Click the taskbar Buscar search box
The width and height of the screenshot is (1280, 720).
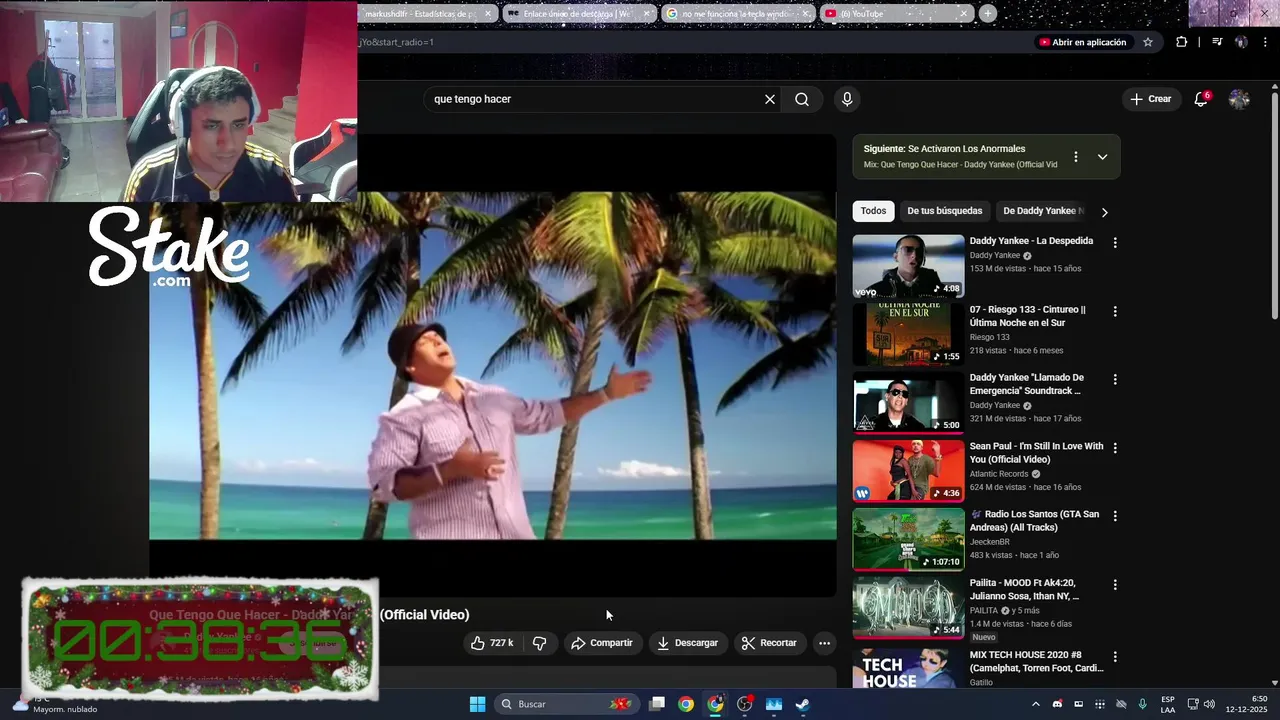tap(566, 704)
